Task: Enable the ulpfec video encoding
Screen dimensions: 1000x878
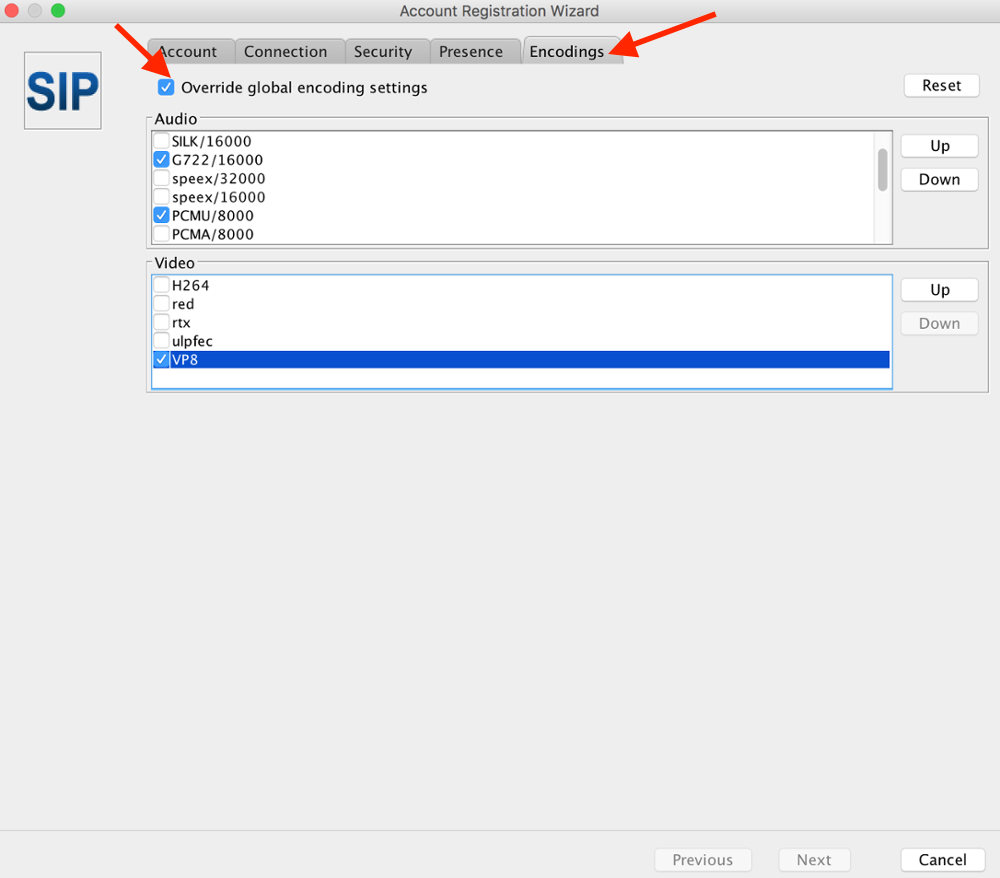Action: [x=161, y=340]
